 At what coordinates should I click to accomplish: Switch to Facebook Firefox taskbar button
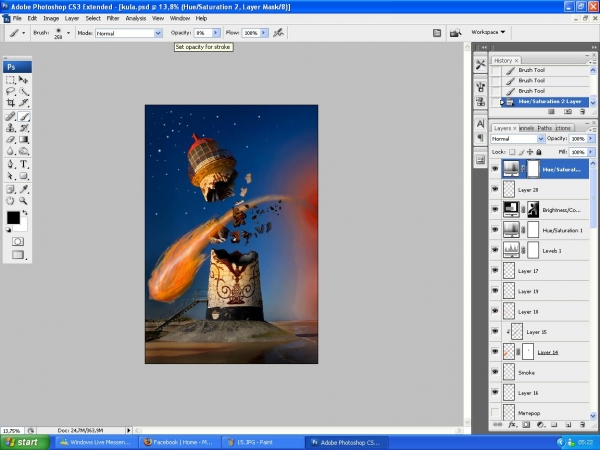click(179, 442)
